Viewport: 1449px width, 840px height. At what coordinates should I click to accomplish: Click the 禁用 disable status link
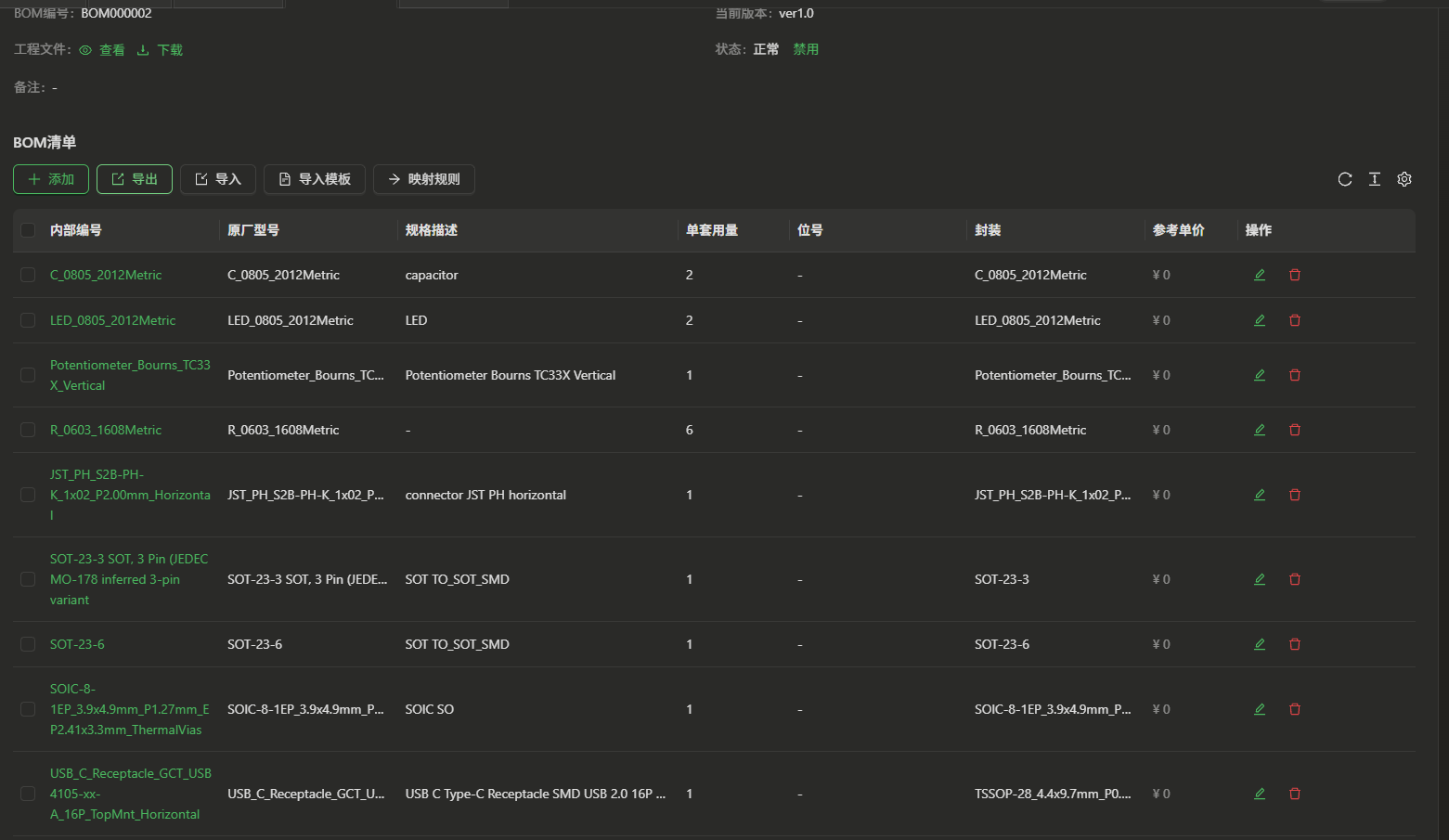(805, 49)
